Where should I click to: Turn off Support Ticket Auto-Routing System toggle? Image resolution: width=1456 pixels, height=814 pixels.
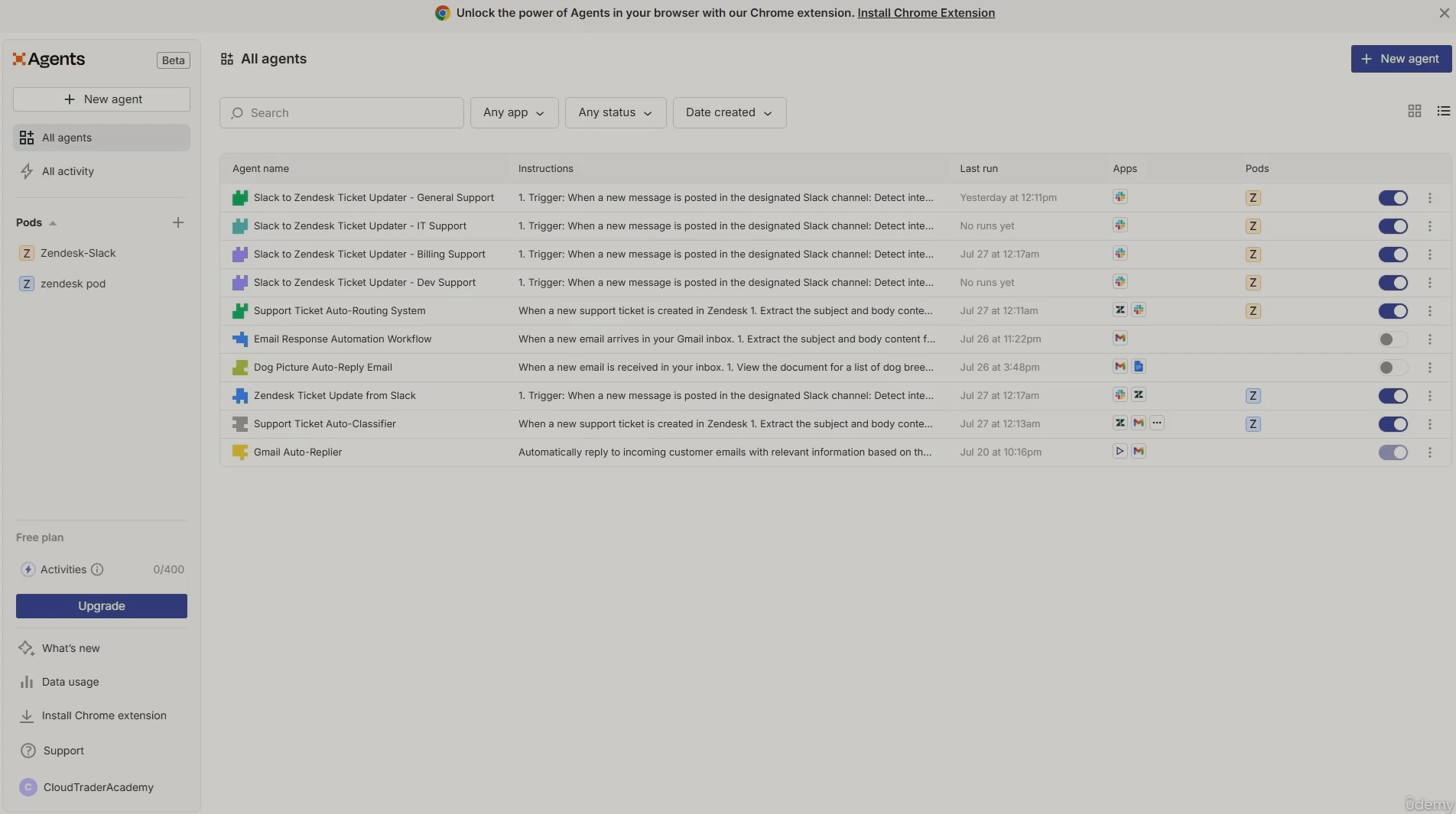pos(1393,311)
